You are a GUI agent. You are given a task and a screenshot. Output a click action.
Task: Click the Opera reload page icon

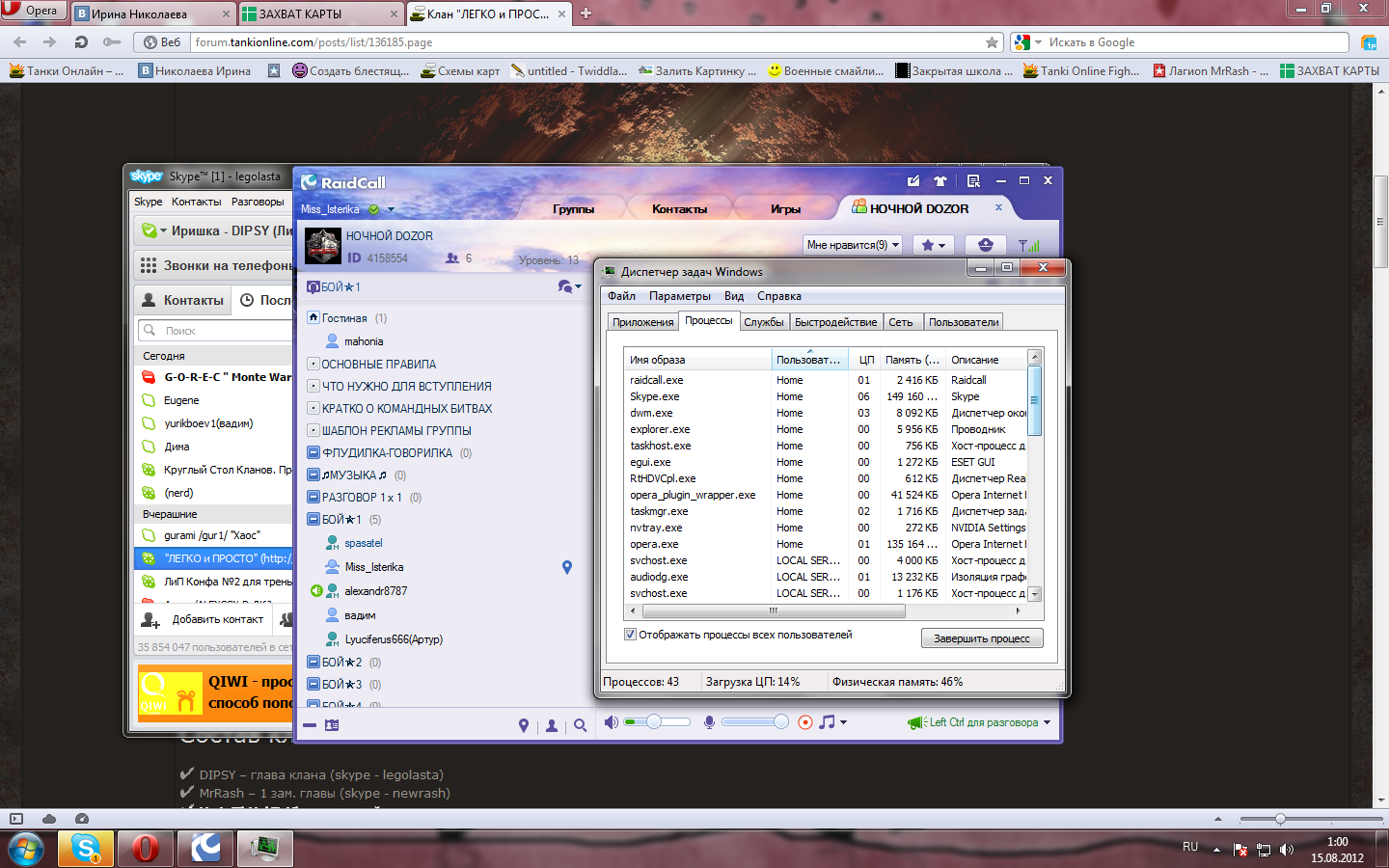(81, 42)
